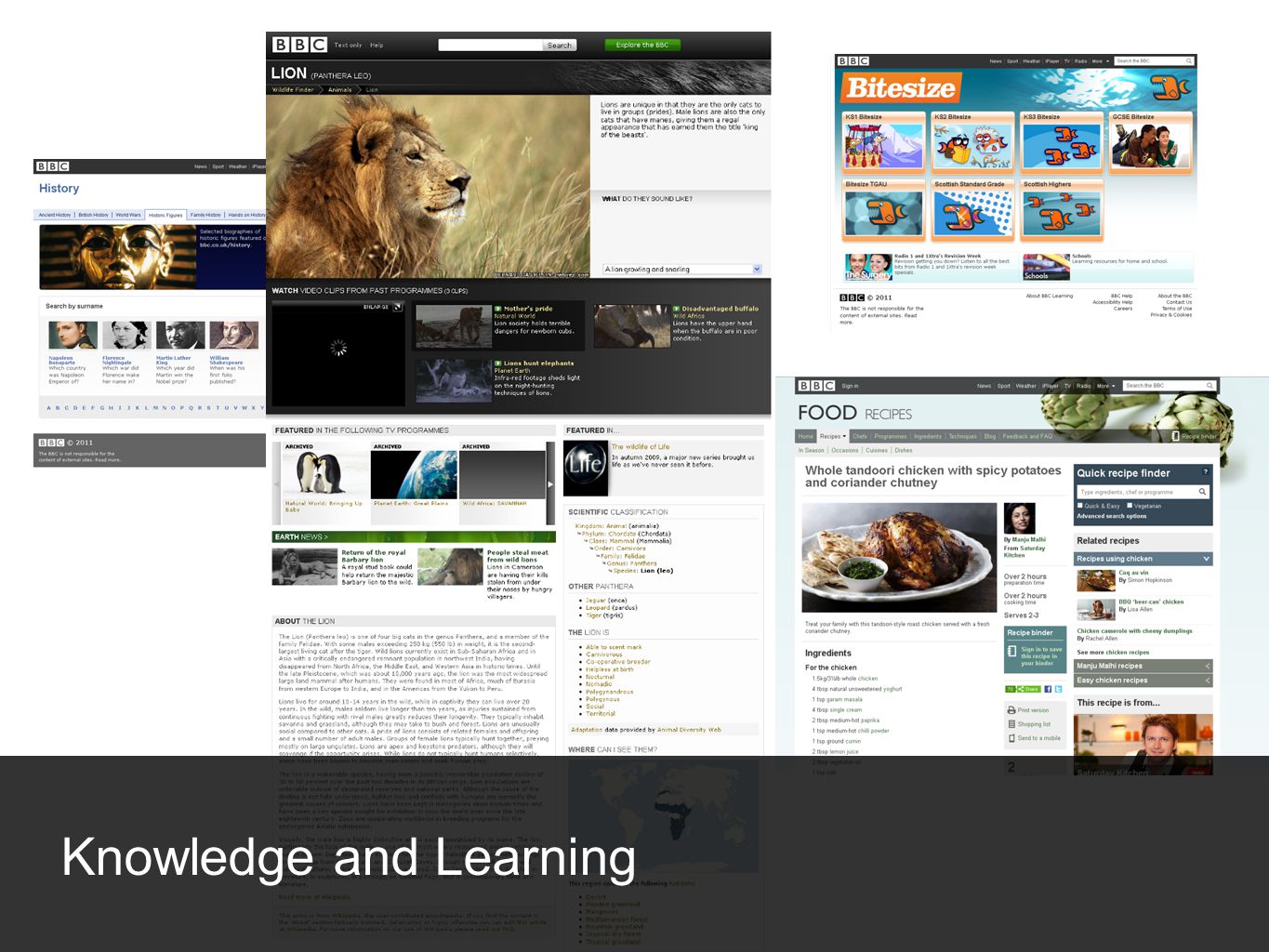Open the More dropdown in Bitesize header
This screenshot has width=1269, height=952.
[x=1101, y=61]
